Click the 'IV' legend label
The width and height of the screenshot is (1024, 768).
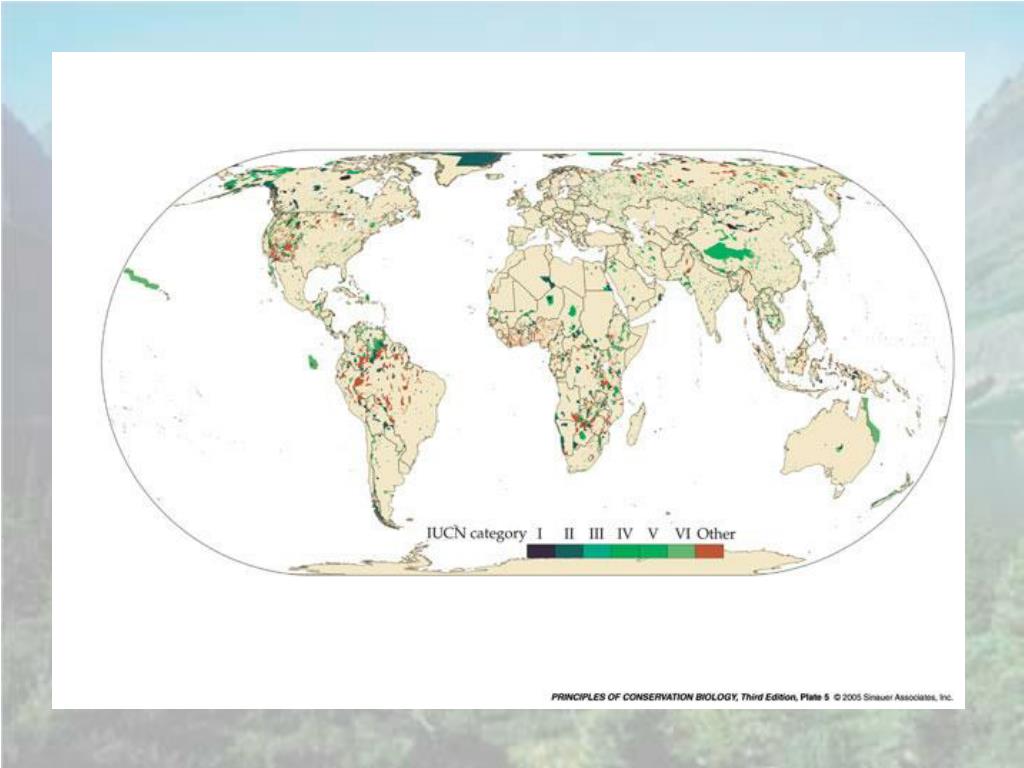(625, 534)
